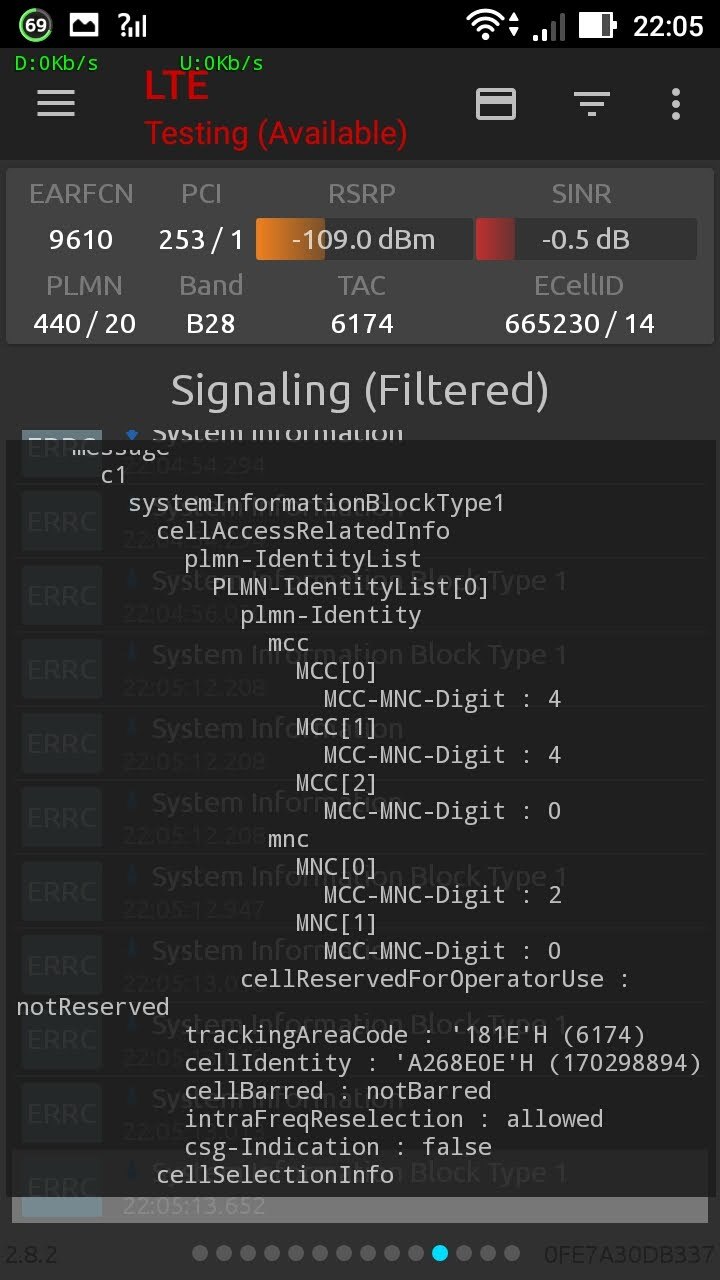Open the three-dot overflow menu
The height and width of the screenshot is (1280, 720).
tap(676, 103)
